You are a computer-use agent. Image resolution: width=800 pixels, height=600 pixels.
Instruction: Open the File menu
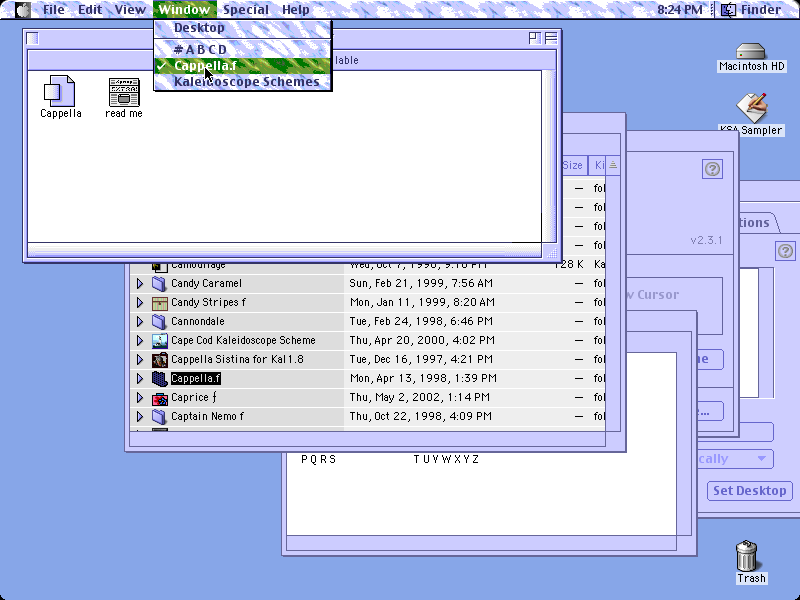point(54,10)
